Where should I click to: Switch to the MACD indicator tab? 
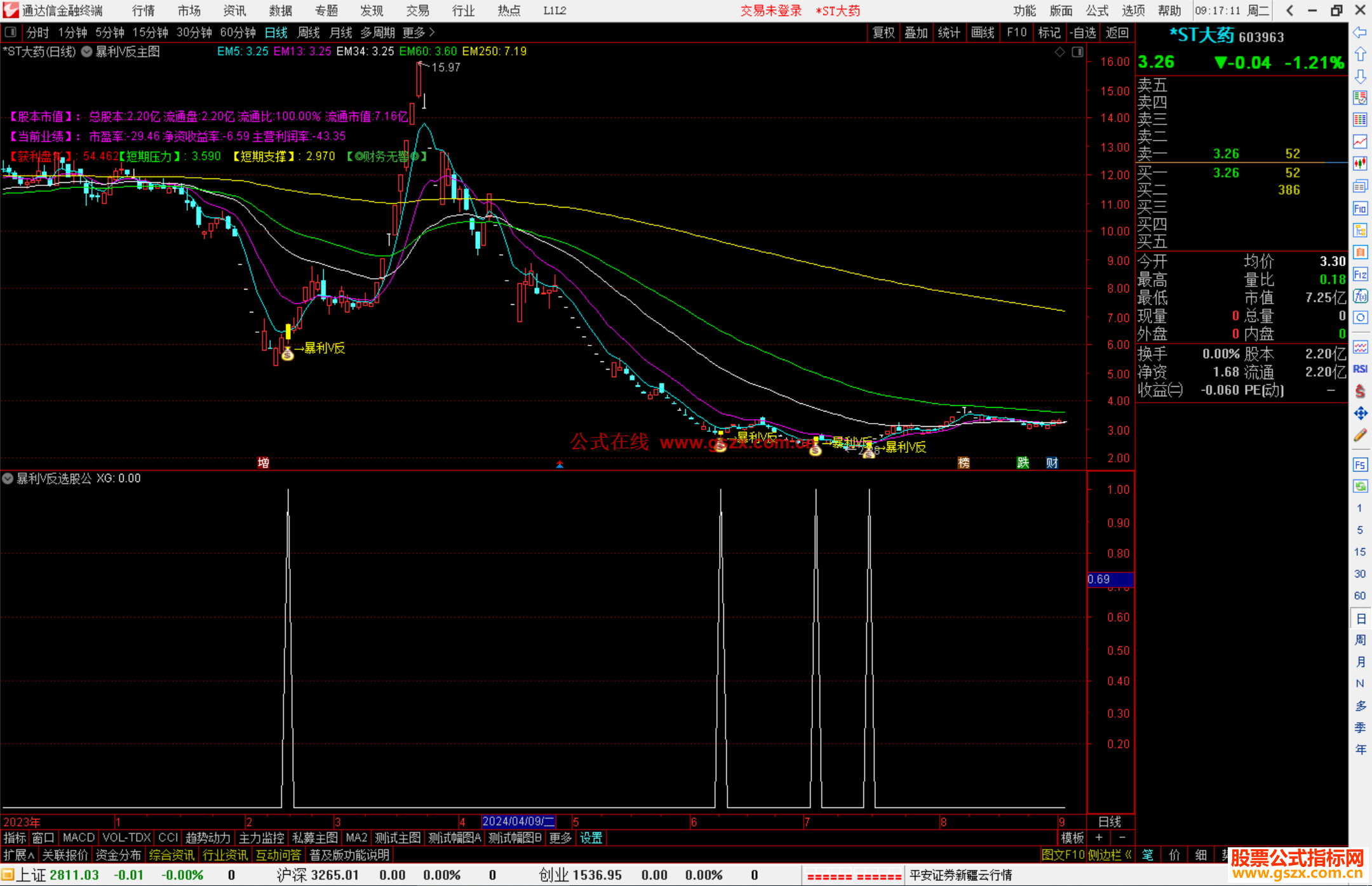78,838
